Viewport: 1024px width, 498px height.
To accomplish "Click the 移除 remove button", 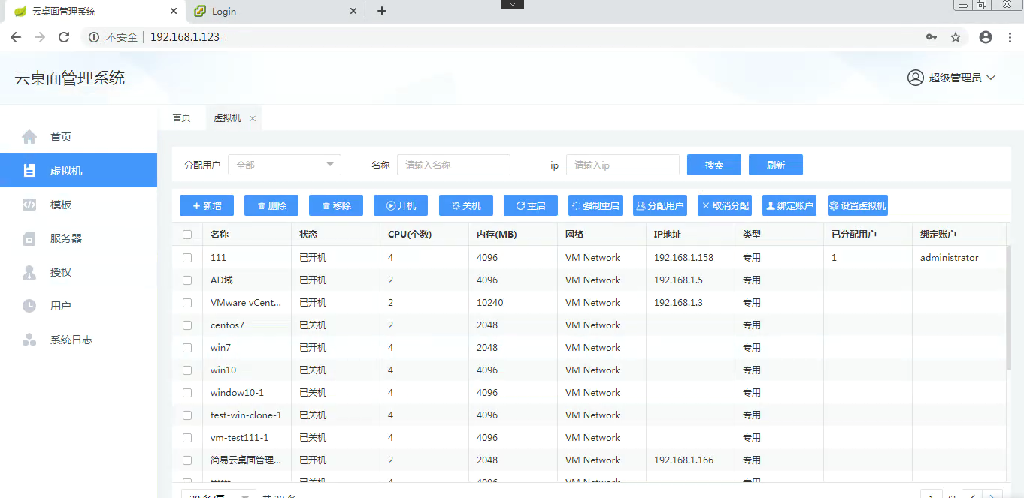I will tap(336, 206).
